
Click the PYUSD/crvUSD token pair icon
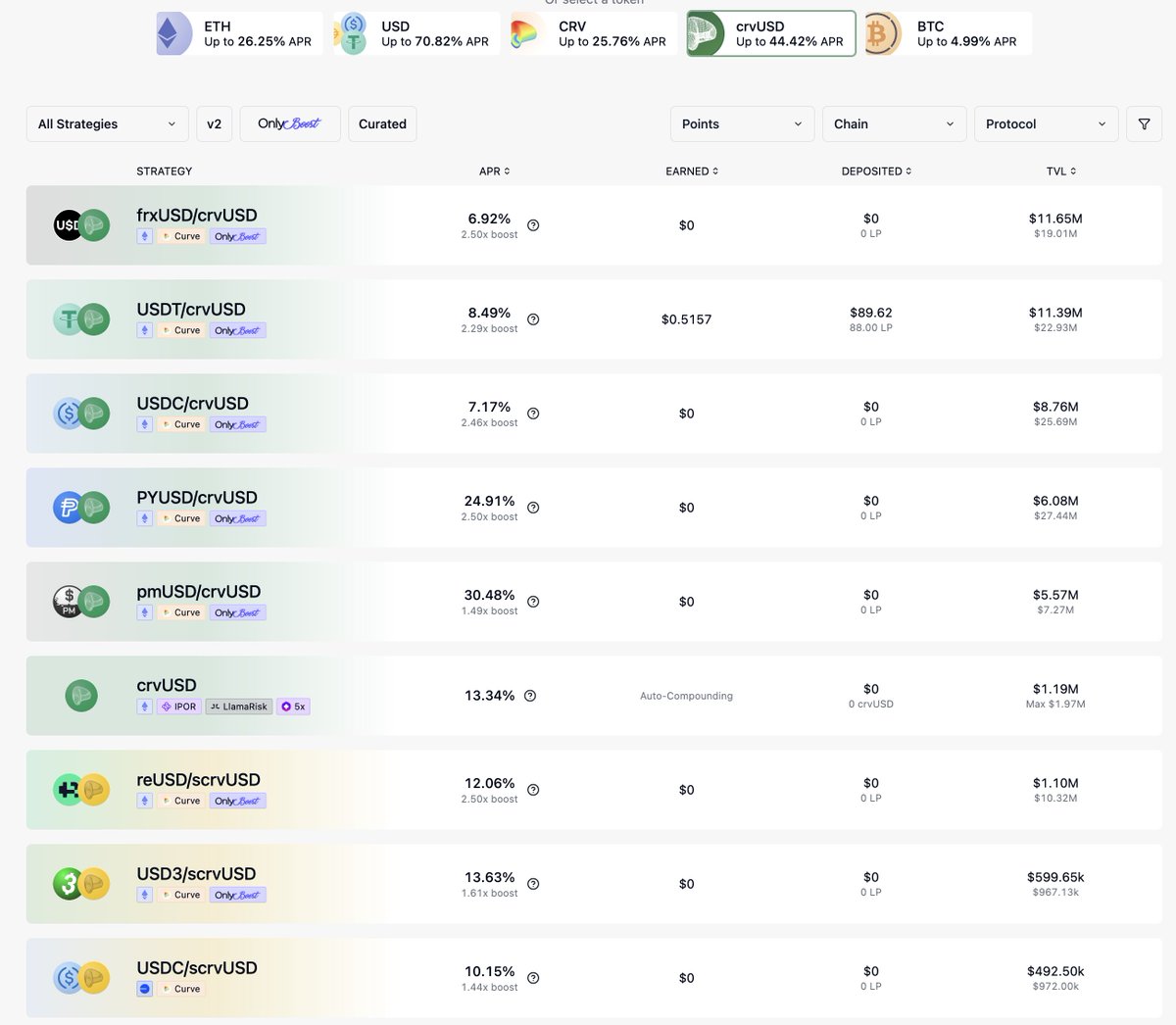click(x=80, y=508)
